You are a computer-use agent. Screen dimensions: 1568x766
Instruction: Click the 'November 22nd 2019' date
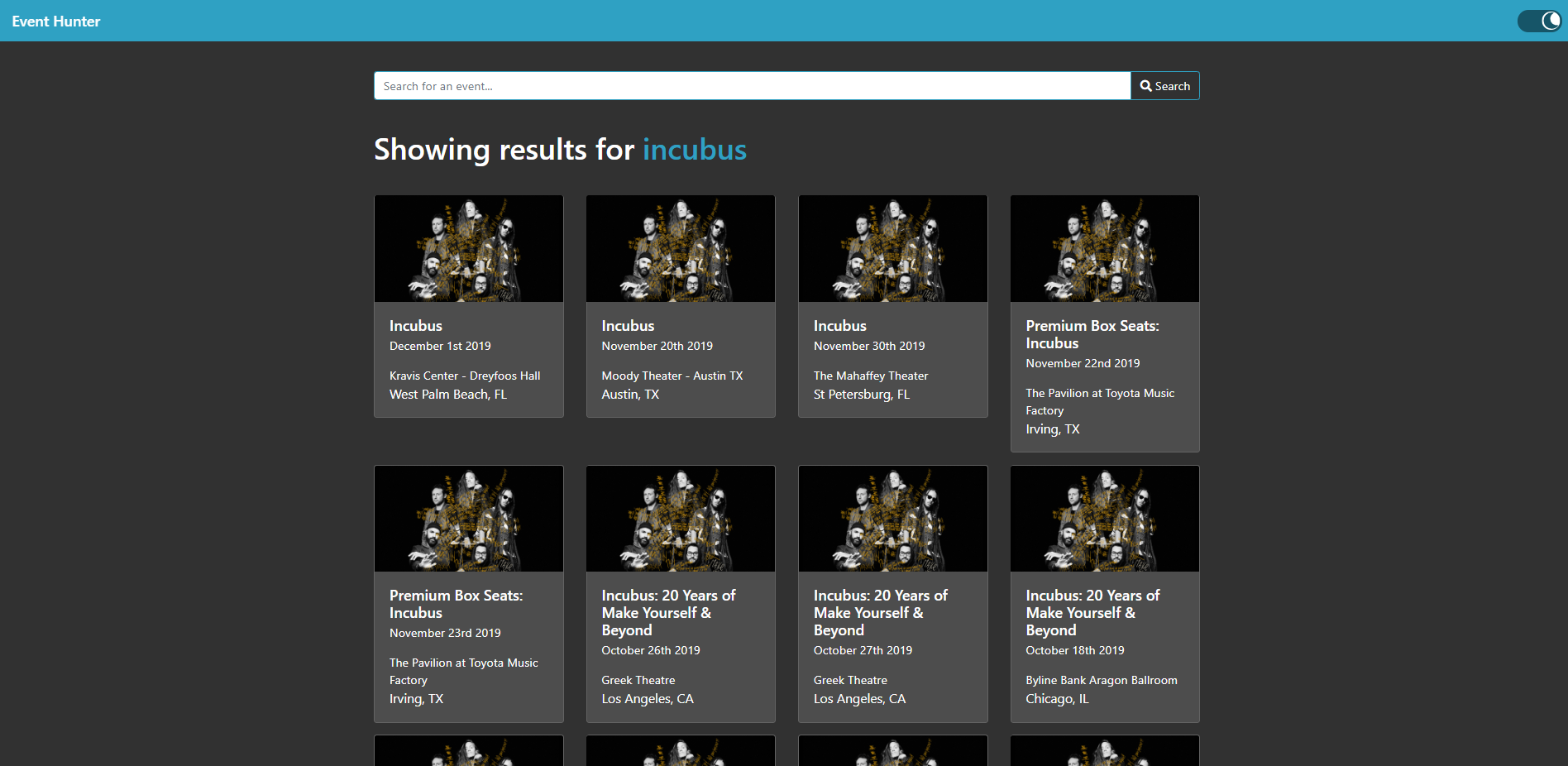point(1083,363)
